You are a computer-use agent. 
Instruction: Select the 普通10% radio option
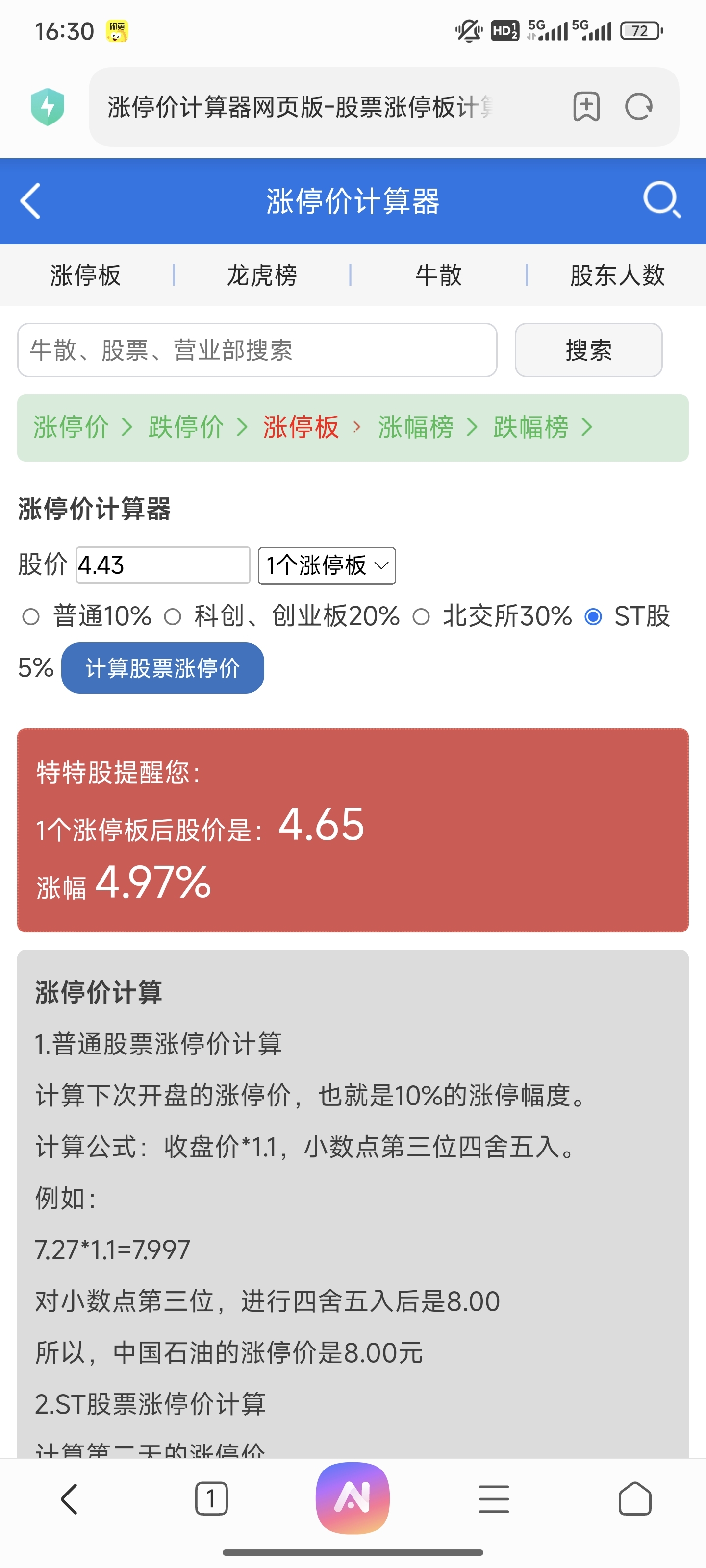click(x=31, y=616)
